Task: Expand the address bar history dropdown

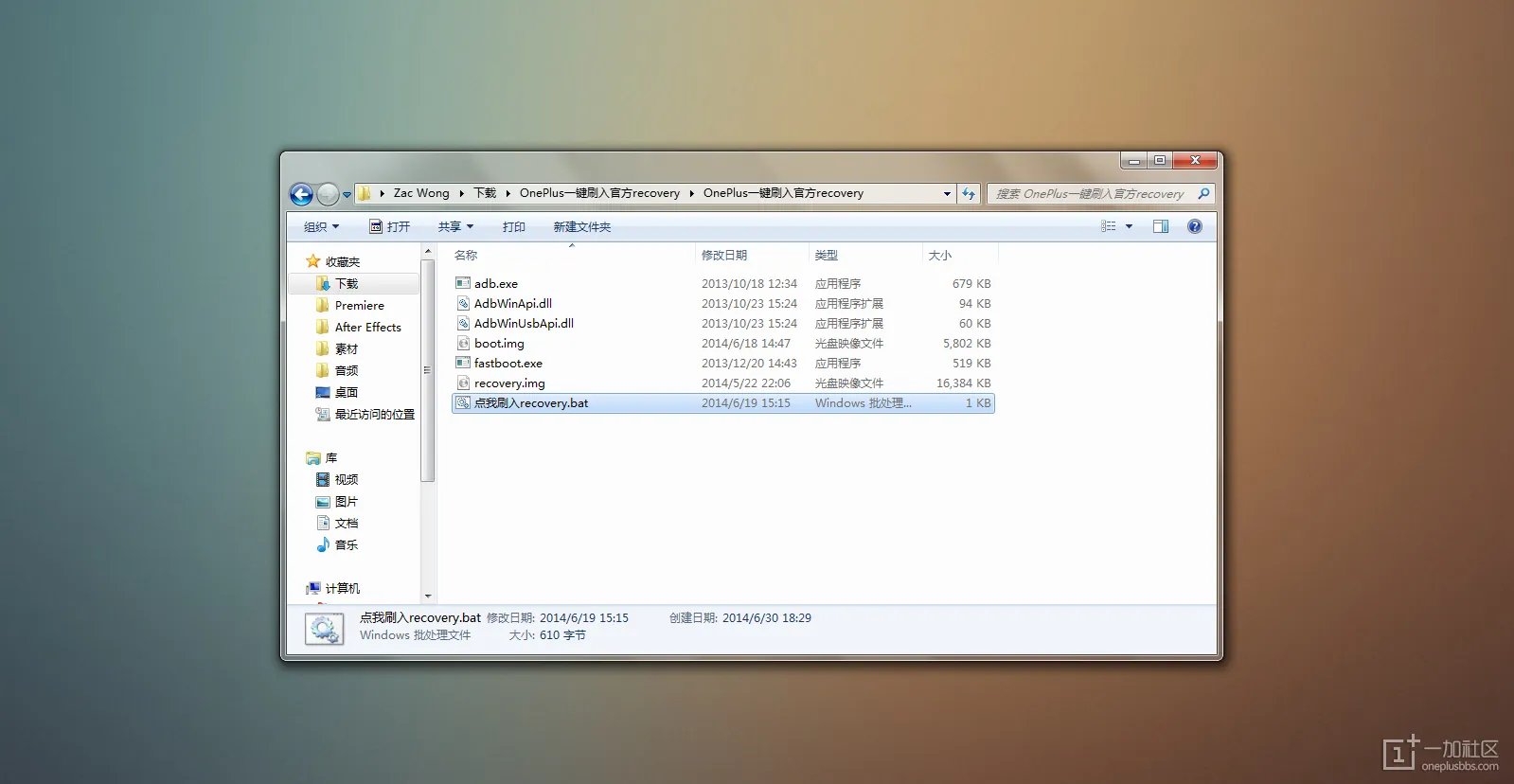Action: [x=947, y=193]
